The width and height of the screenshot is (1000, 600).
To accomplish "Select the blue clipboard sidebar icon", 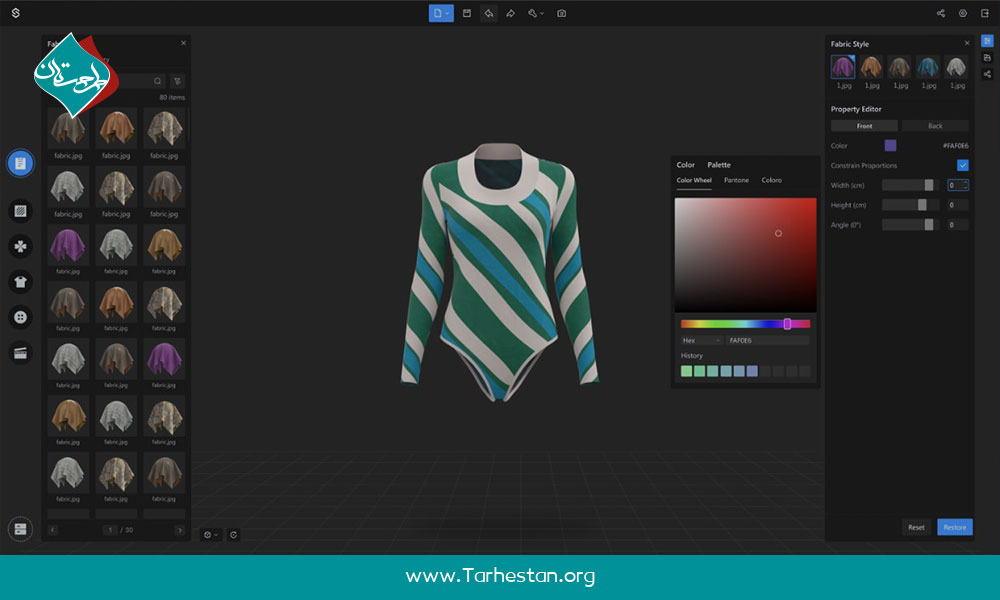I will point(20,163).
